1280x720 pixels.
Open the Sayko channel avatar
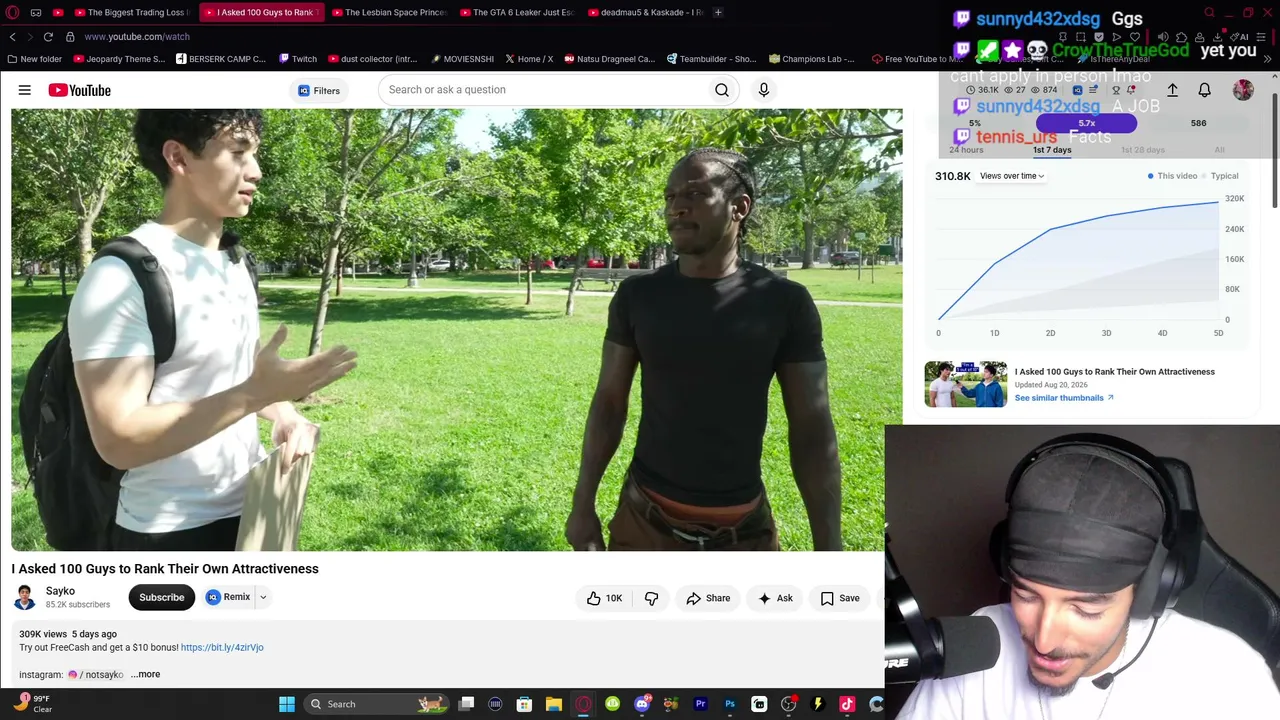pyautogui.click(x=25, y=598)
